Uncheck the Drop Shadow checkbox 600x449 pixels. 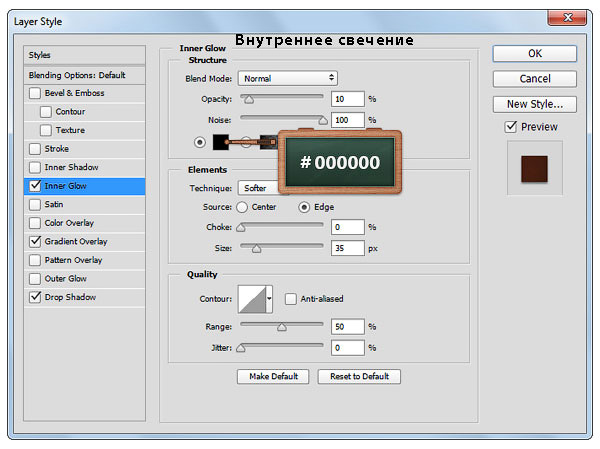click(x=35, y=297)
